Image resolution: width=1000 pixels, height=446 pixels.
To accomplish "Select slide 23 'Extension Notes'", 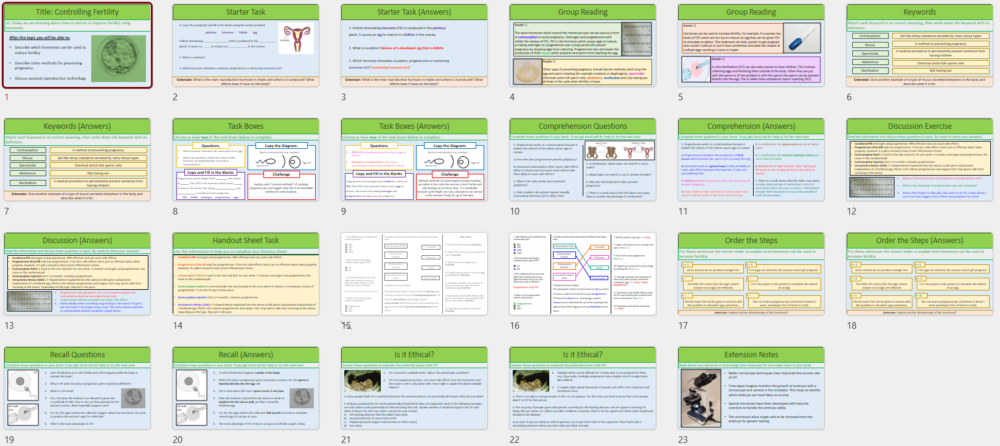I will pyautogui.click(x=751, y=389).
